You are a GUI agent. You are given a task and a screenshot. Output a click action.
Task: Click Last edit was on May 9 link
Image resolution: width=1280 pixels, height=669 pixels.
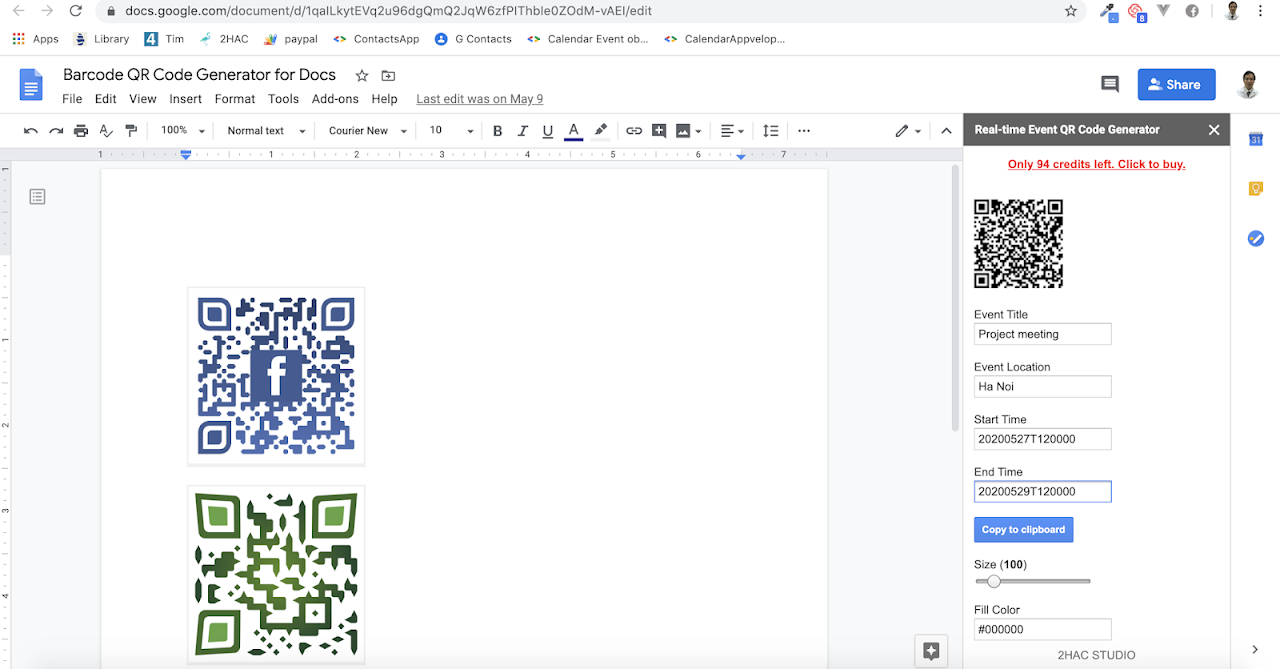[x=480, y=99]
